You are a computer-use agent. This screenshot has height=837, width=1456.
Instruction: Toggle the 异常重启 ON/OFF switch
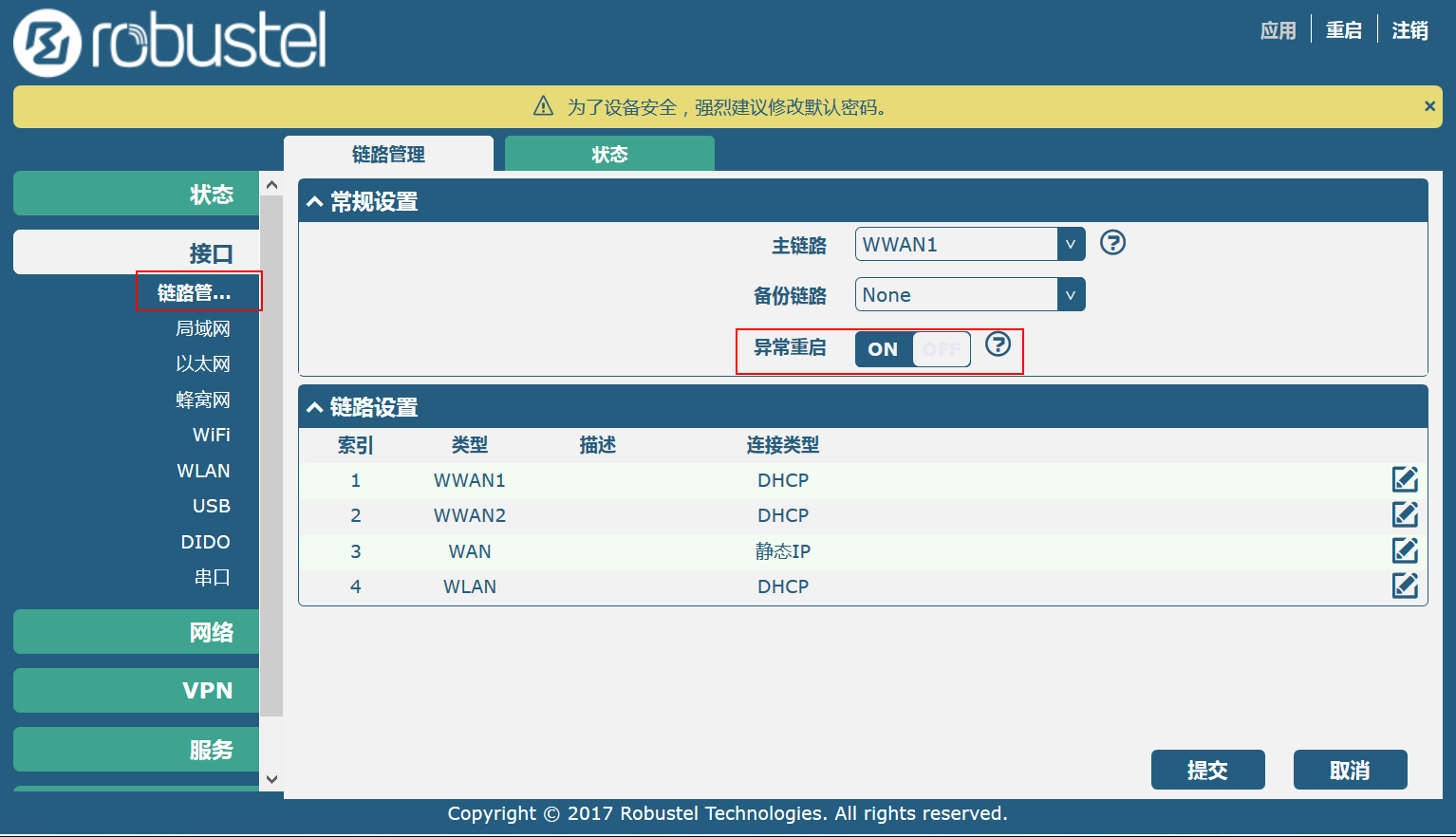(x=912, y=349)
